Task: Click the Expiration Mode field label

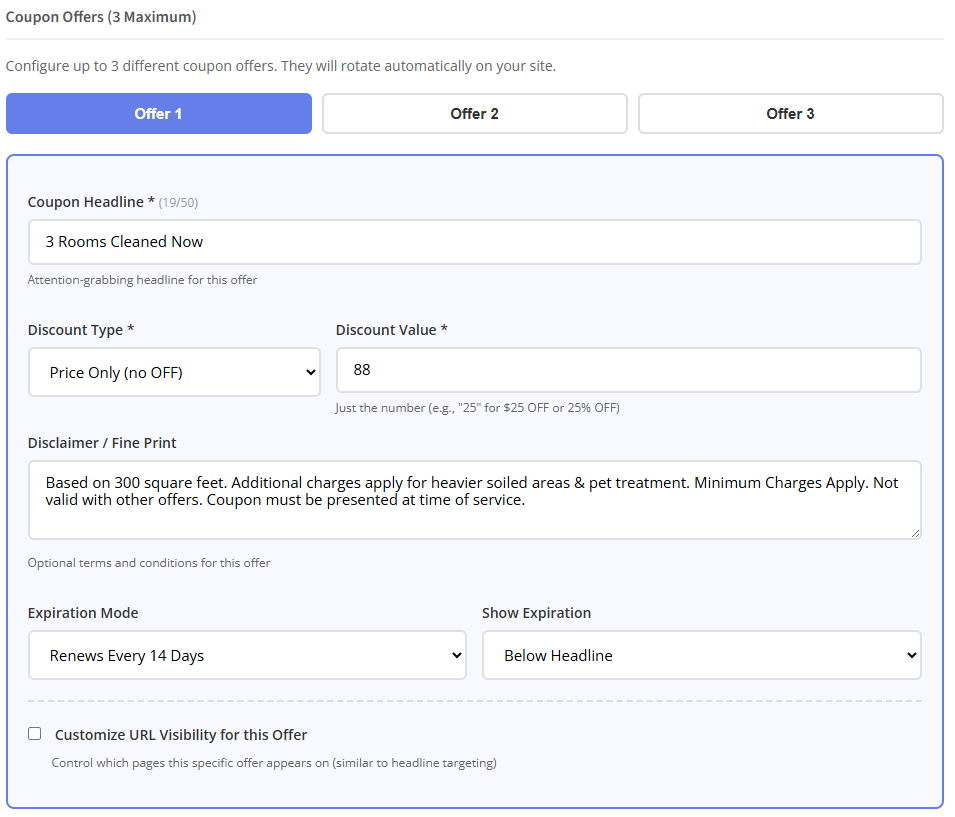Action: coord(83,613)
